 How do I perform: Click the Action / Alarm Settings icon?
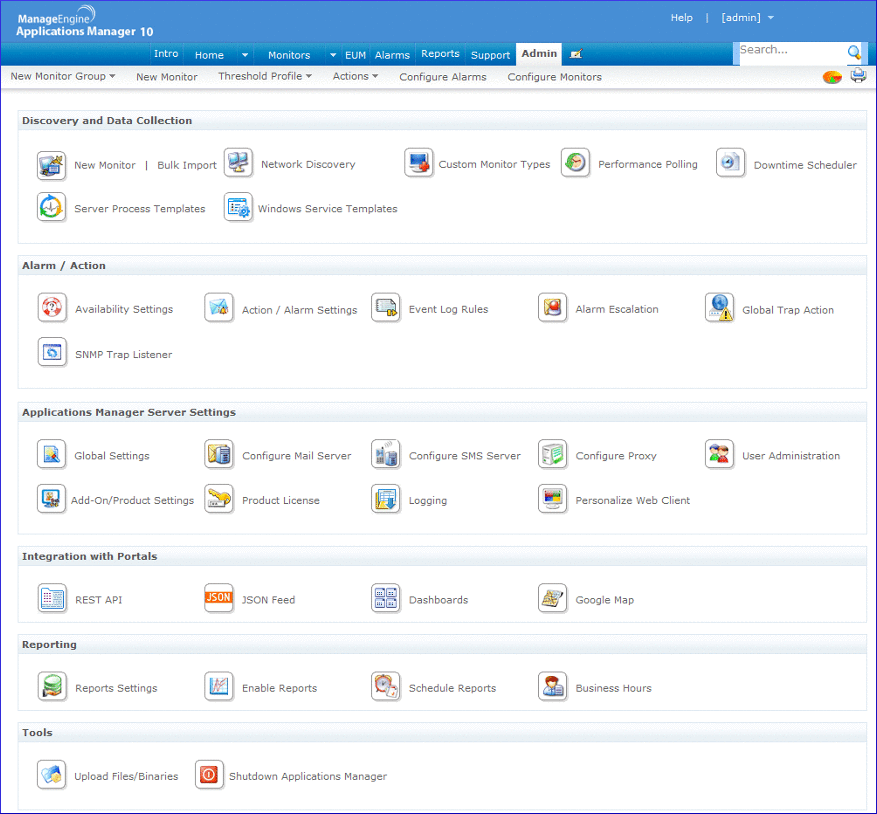tap(219, 308)
